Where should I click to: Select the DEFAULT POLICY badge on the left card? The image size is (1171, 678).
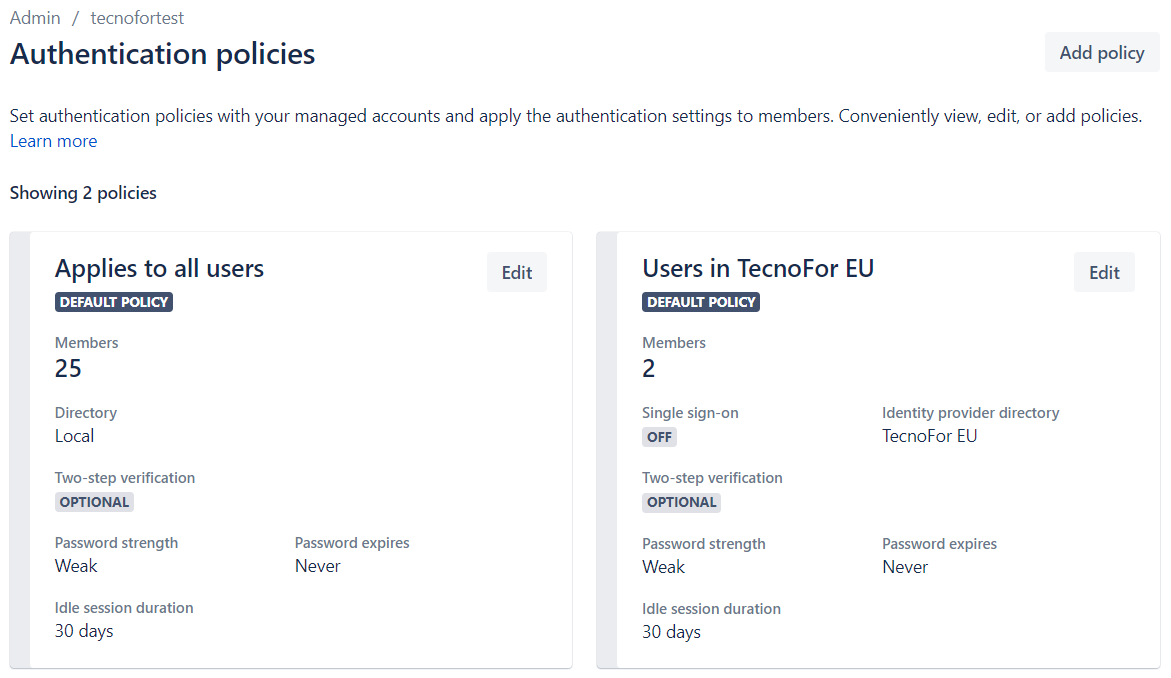pyautogui.click(x=113, y=301)
